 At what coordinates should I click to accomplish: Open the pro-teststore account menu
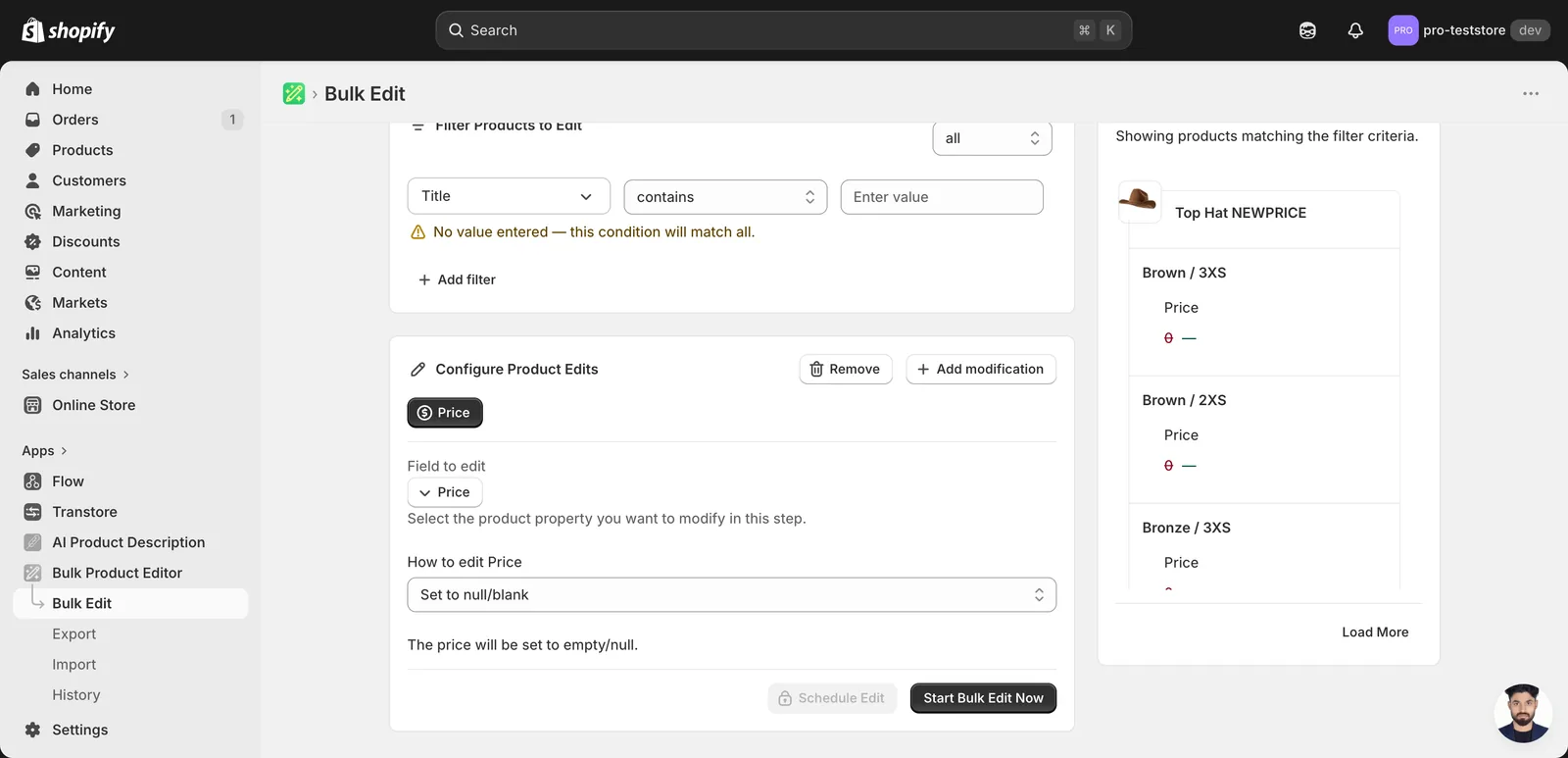(x=1469, y=30)
